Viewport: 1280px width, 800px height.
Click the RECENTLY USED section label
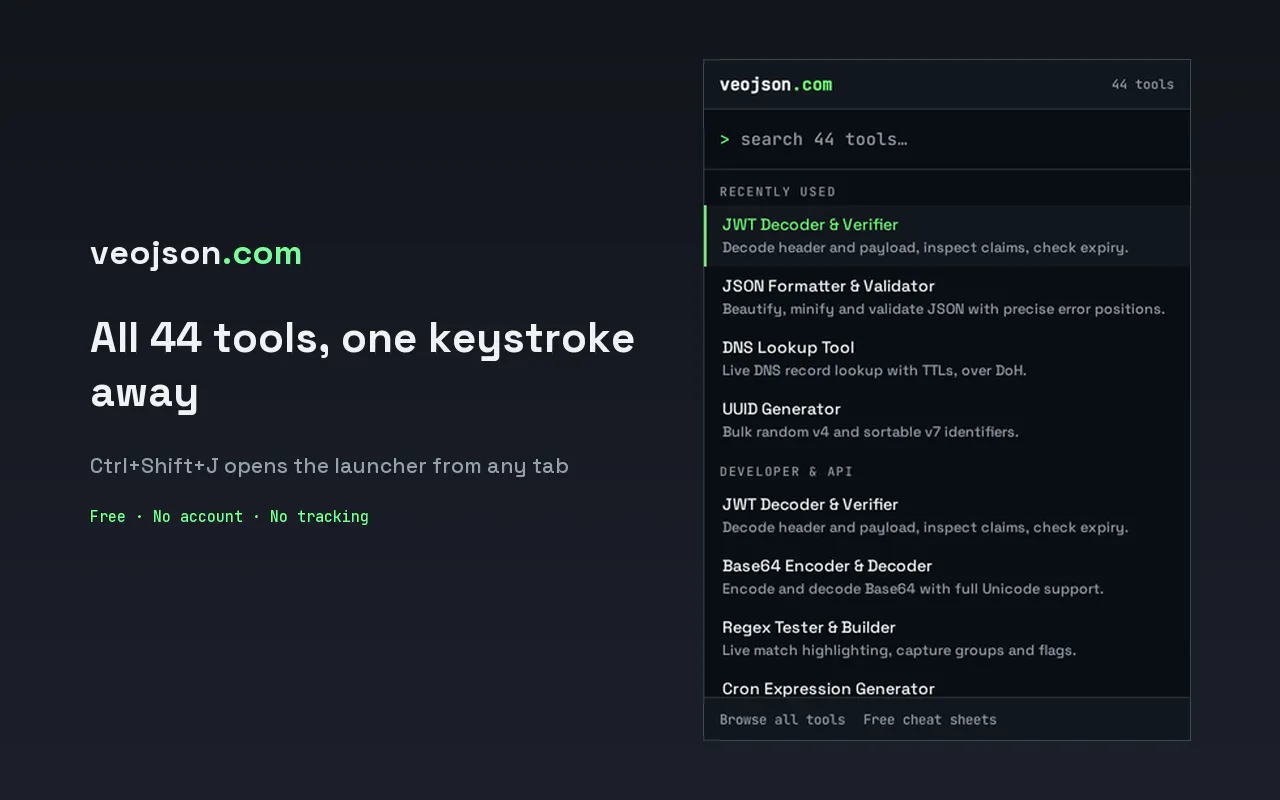pyautogui.click(x=778, y=191)
